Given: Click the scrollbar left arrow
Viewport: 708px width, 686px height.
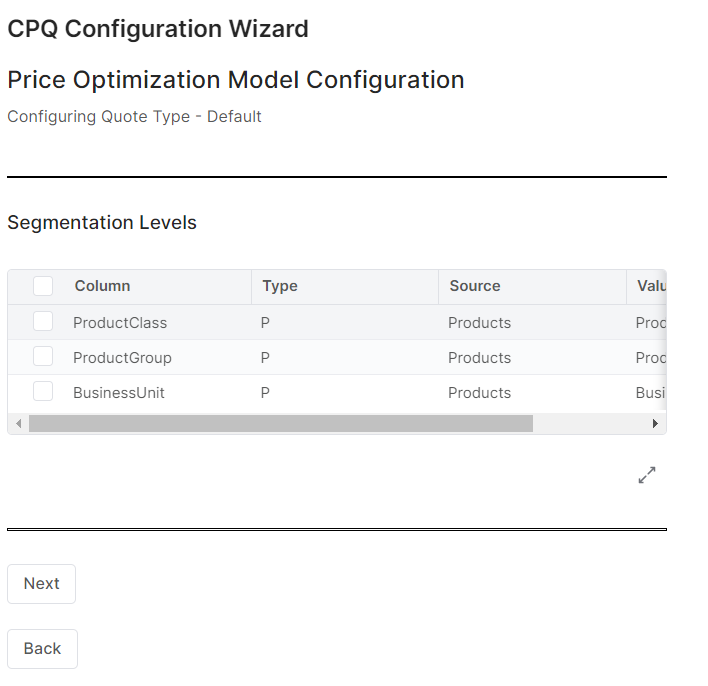Looking at the screenshot, I should (16, 424).
